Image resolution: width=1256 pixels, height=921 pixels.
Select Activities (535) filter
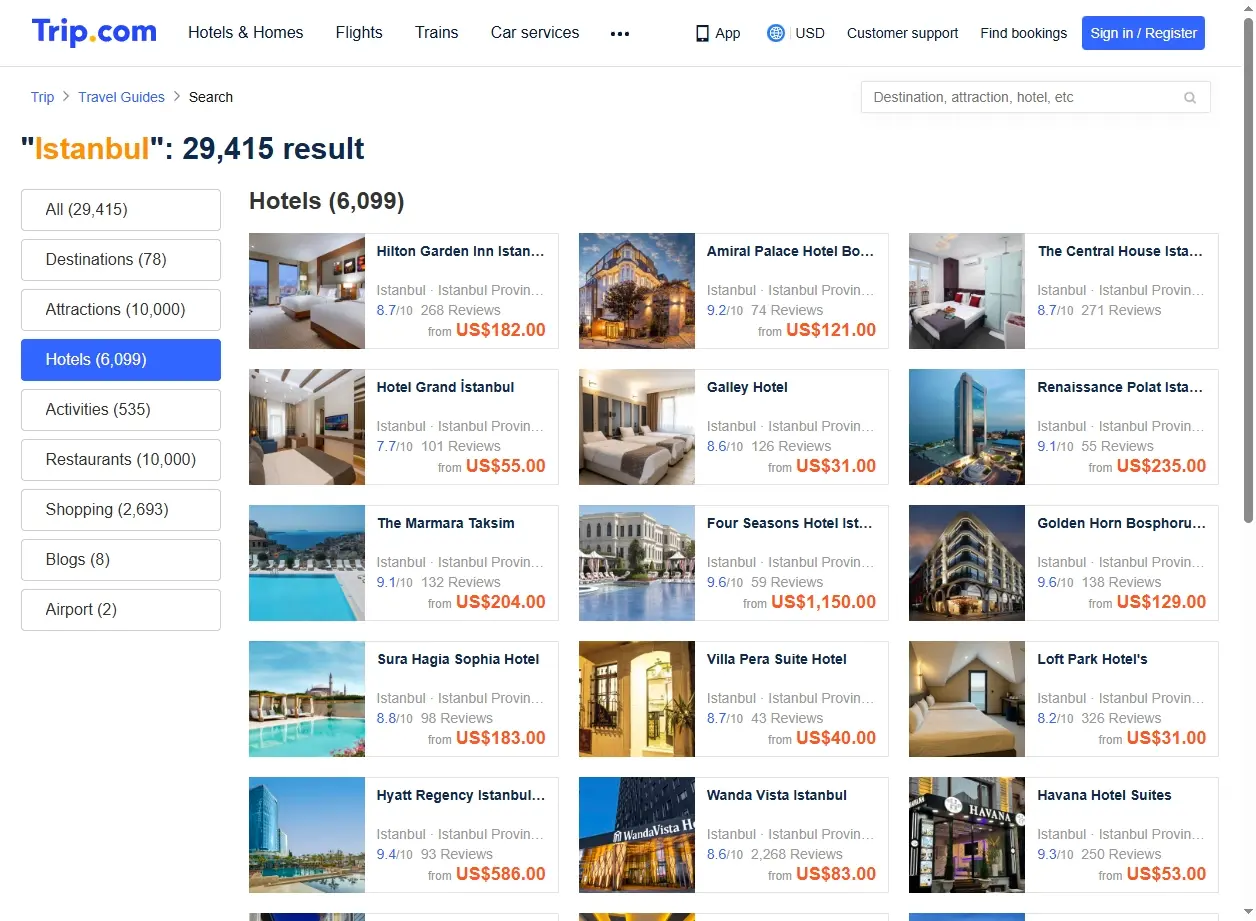pyautogui.click(x=121, y=410)
